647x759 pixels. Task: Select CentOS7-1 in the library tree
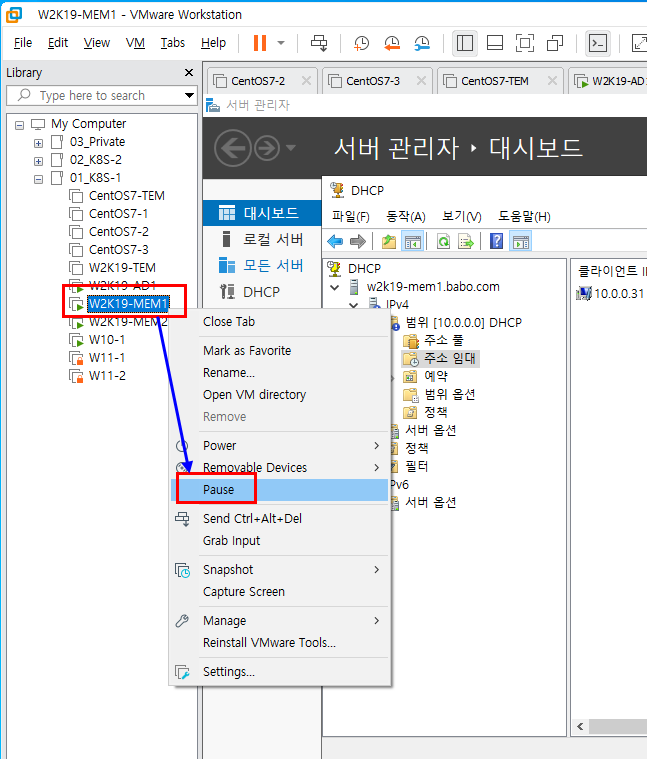click(118, 213)
